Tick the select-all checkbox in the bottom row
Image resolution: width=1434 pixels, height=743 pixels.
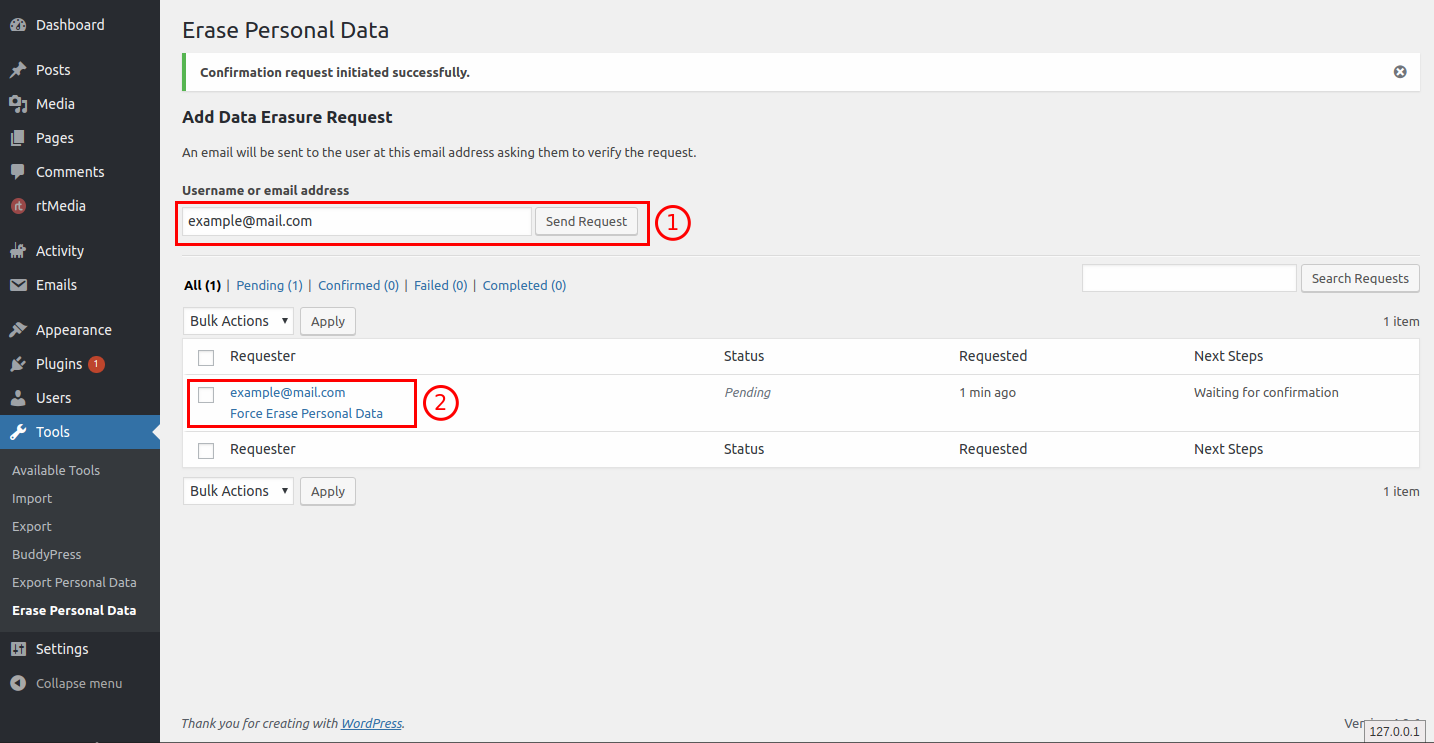pos(205,450)
